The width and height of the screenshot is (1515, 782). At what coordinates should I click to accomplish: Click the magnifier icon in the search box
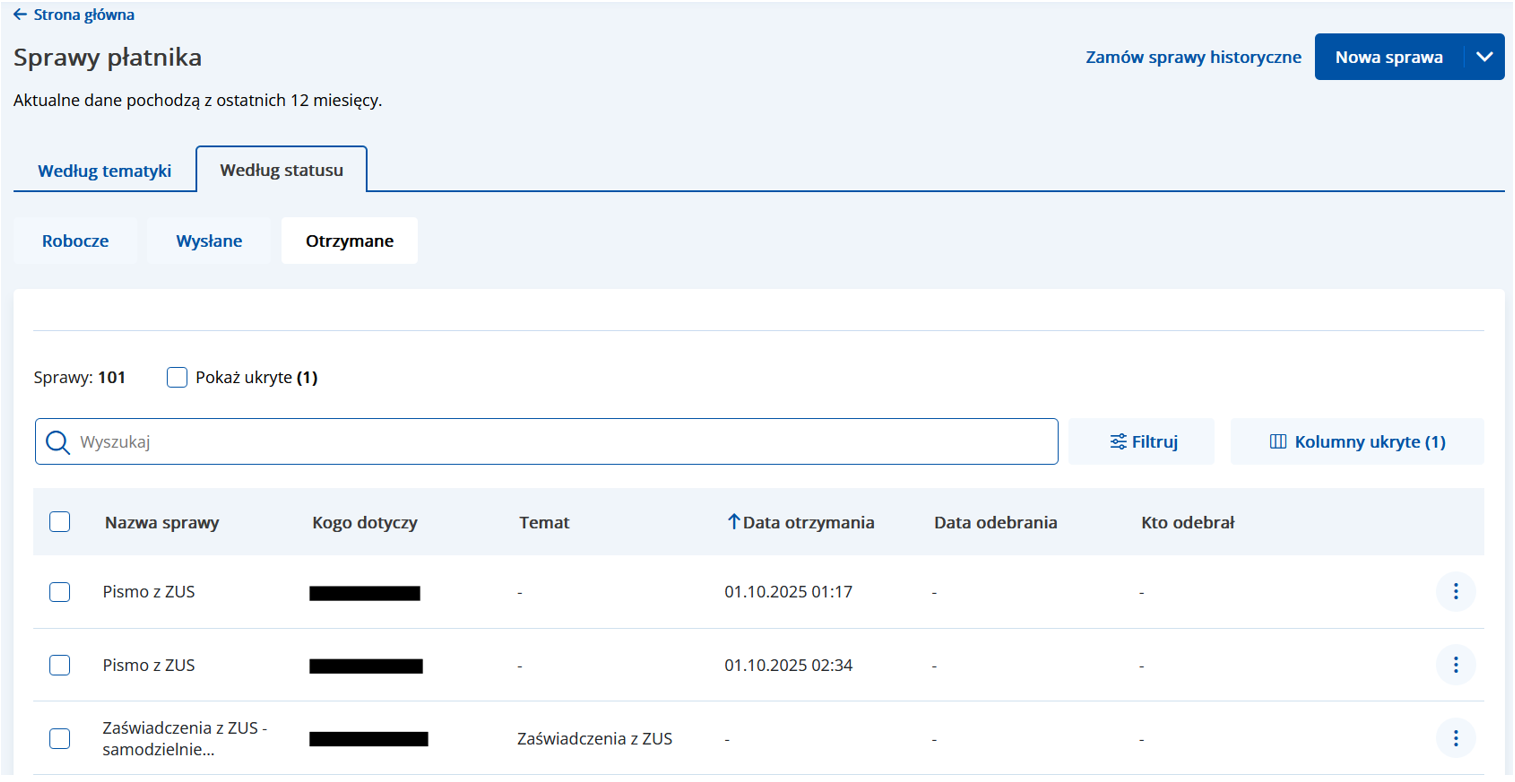coord(58,442)
